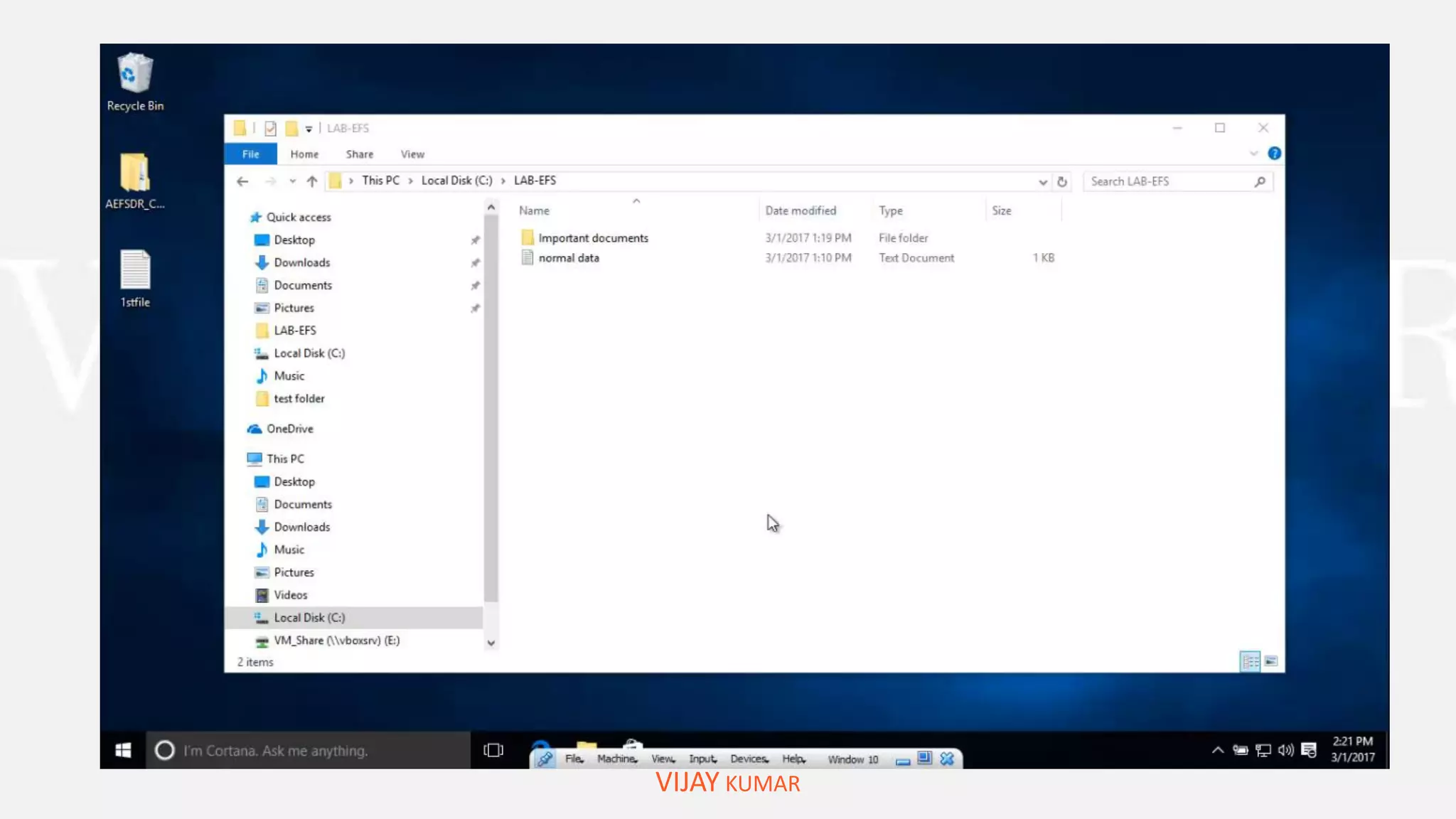Viewport: 1456px width, 819px height.
Task: Switch to Details view layout
Action: (1250, 662)
